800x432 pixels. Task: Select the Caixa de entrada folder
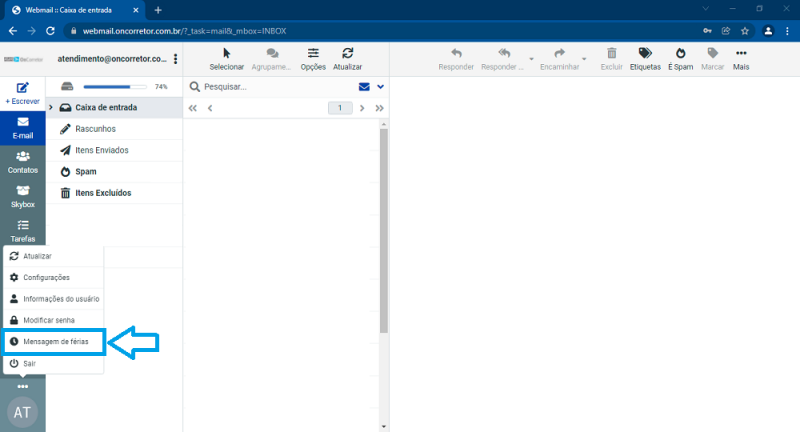114,108
